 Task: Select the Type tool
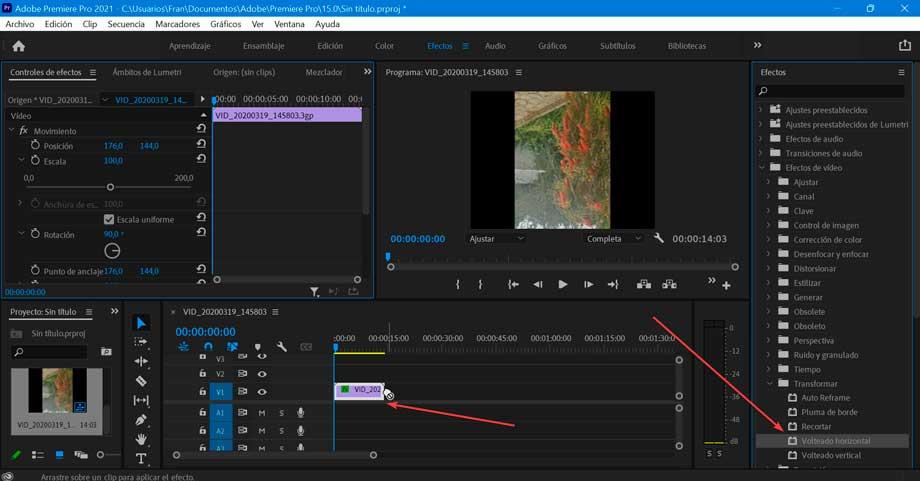coord(141,458)
